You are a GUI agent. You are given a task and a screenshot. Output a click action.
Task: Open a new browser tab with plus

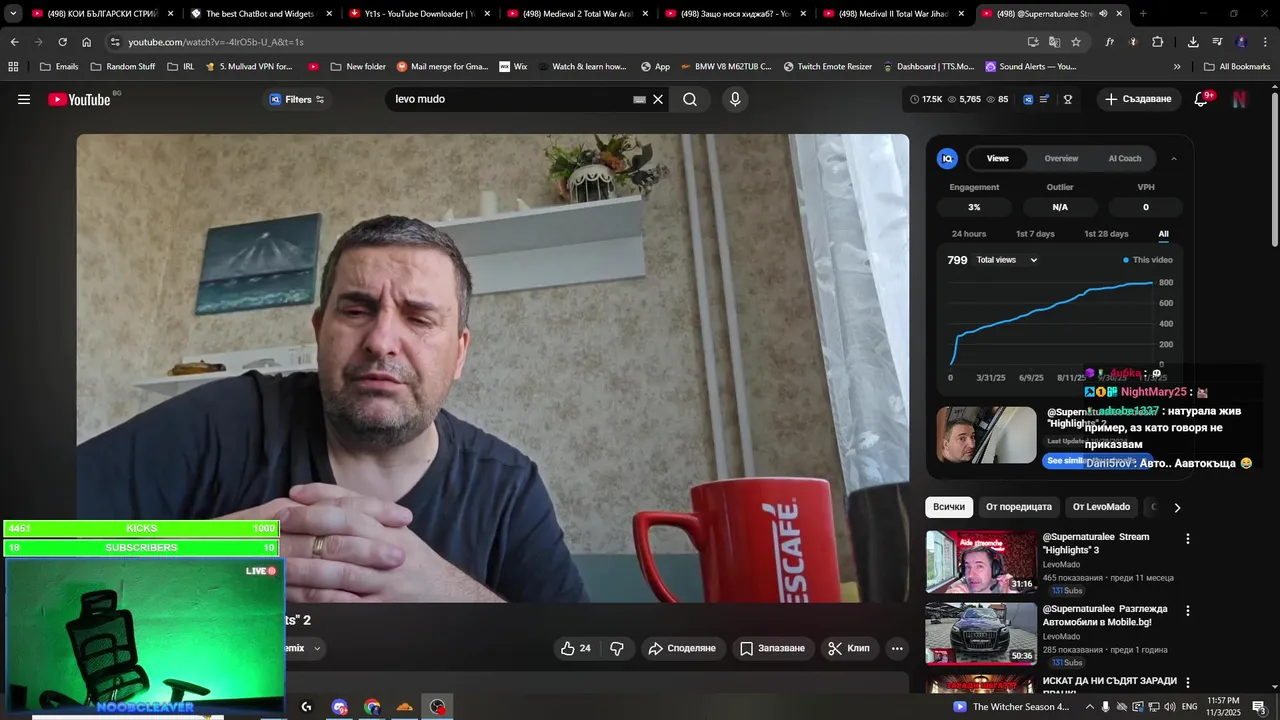1143,14
